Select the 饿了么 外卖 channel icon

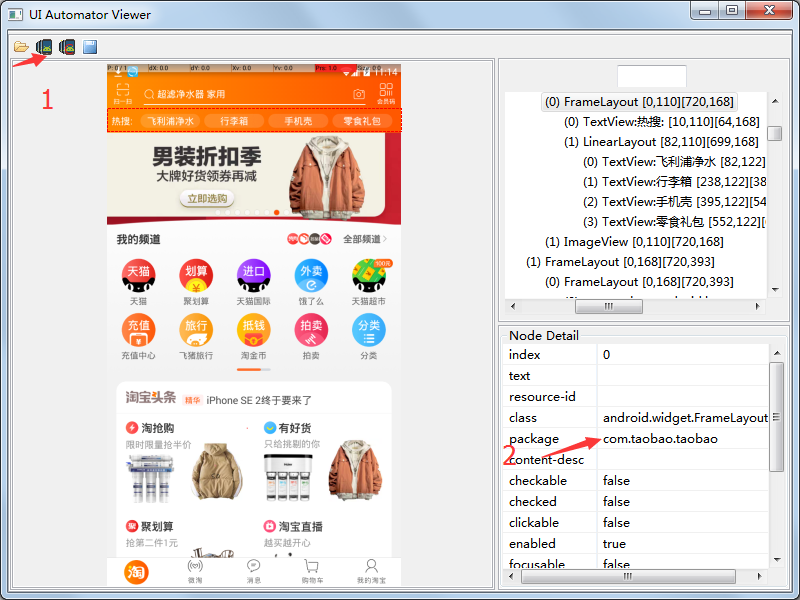click(x=311, y=276)
